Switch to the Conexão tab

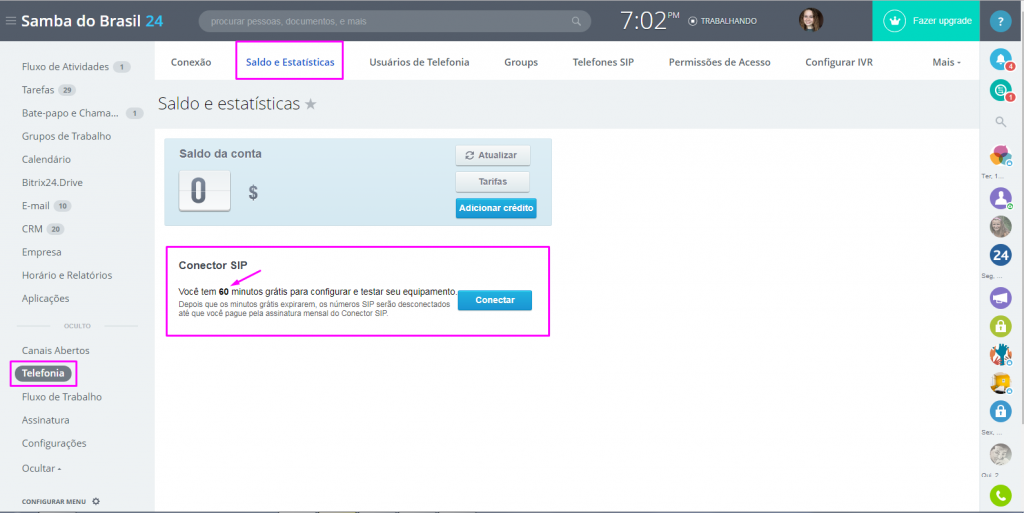191,62
